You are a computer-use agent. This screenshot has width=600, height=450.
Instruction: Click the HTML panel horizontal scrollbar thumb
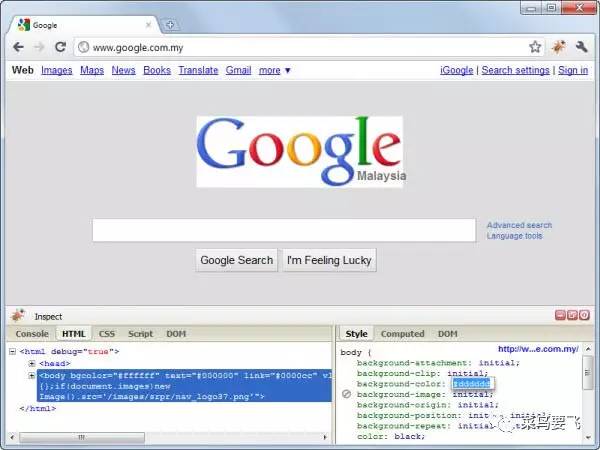point(82,437)
